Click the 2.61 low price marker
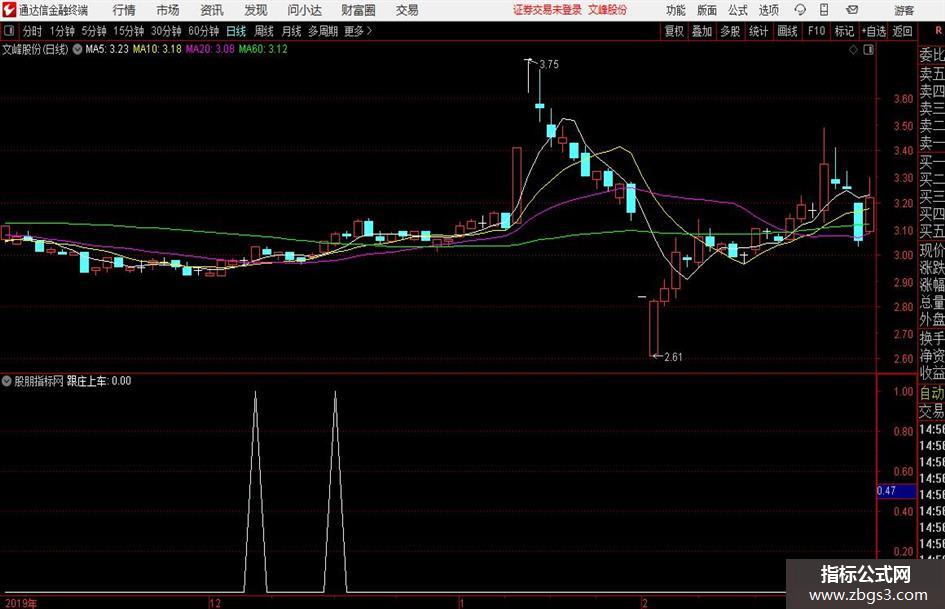The width and height of the screenshot is (945, 609). [673, 357]
